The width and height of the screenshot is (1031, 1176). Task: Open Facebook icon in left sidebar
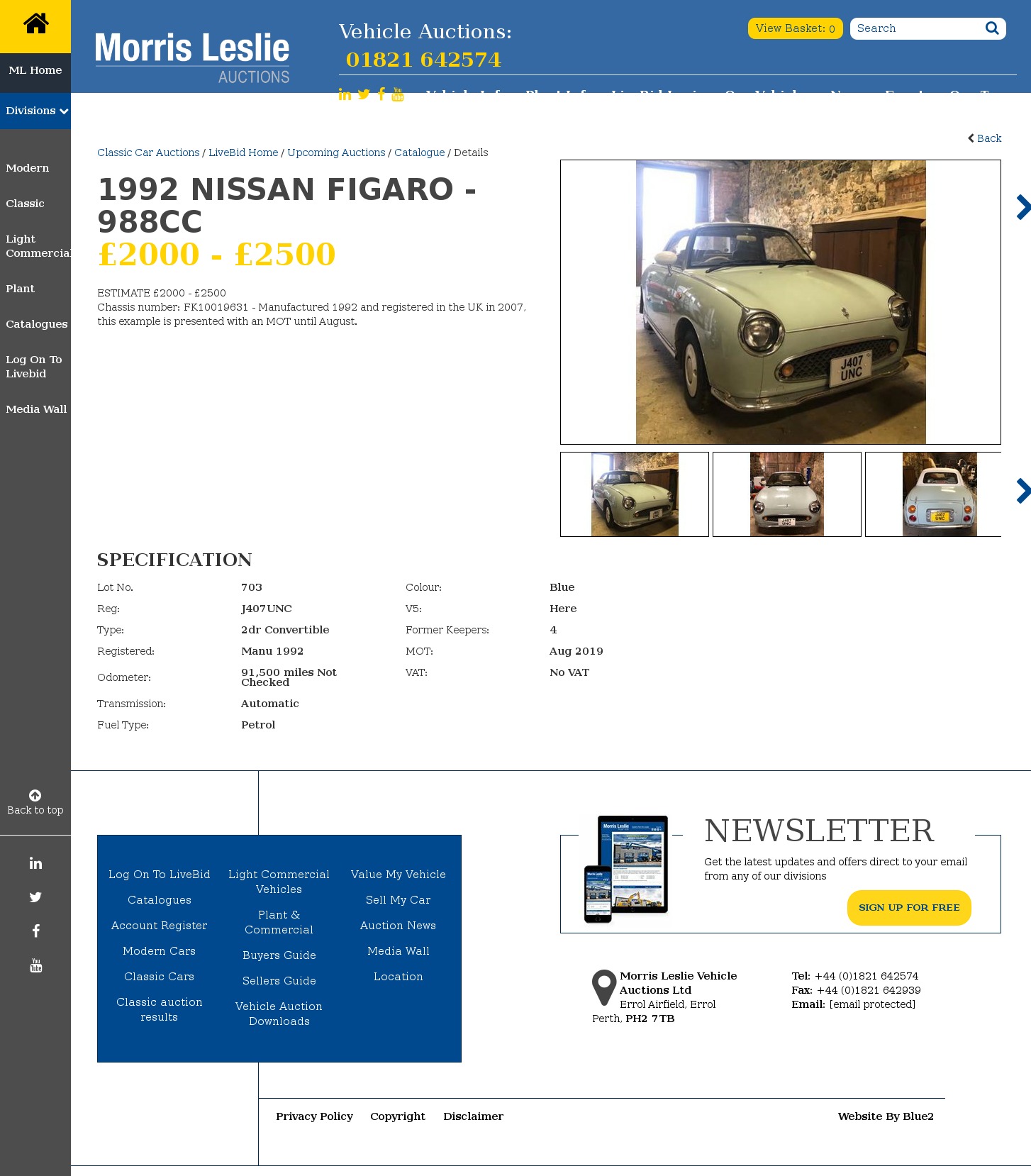point(35,931)
